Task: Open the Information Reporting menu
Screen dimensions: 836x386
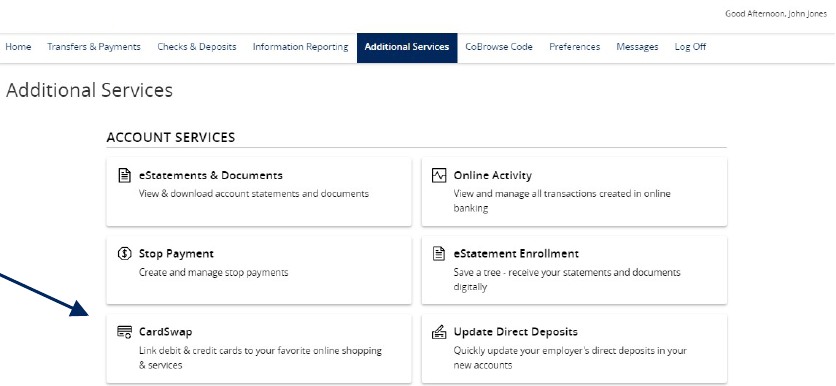Action: tap(300, 47)
